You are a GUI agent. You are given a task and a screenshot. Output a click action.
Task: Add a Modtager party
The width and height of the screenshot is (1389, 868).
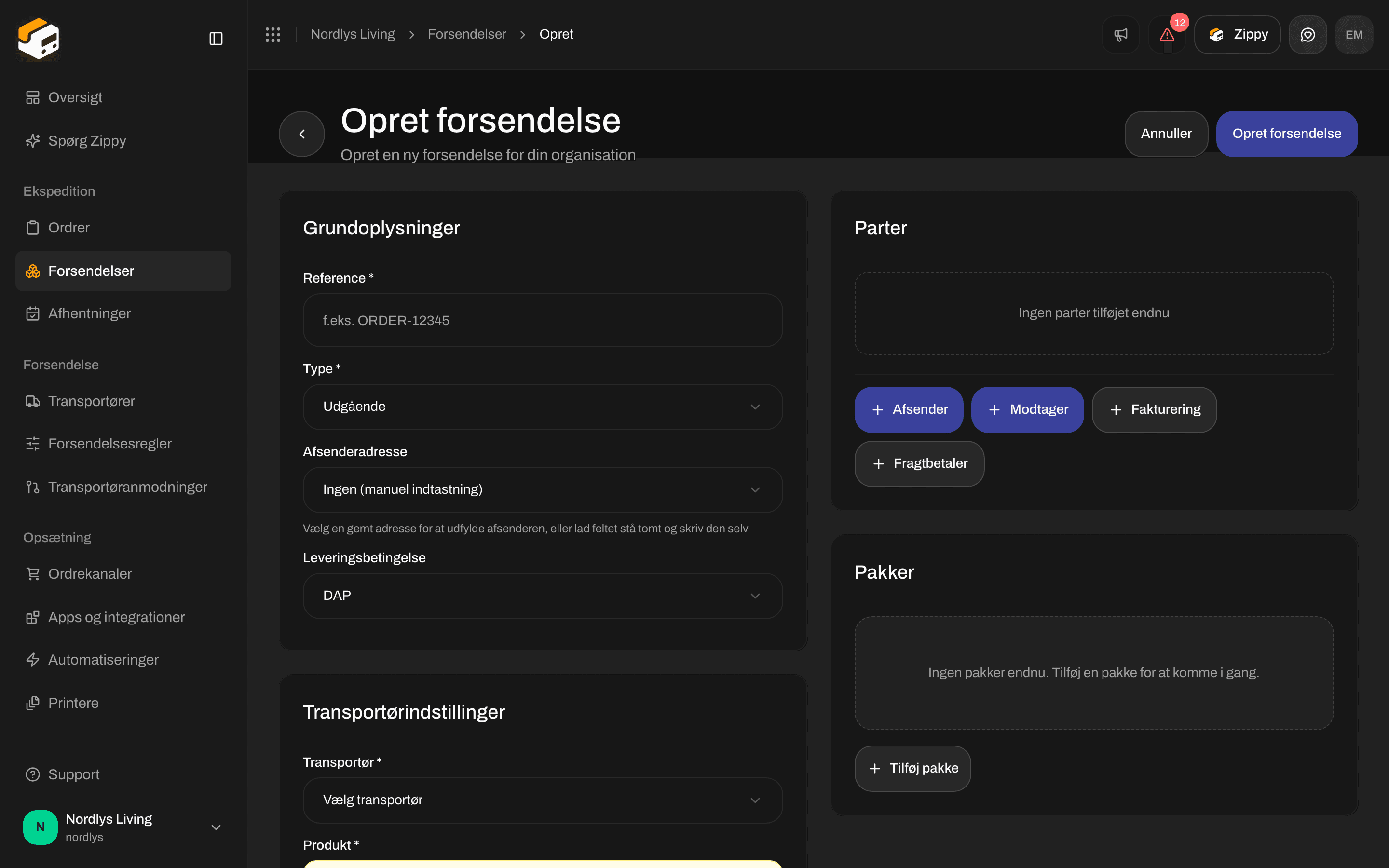coord(1027,410)
